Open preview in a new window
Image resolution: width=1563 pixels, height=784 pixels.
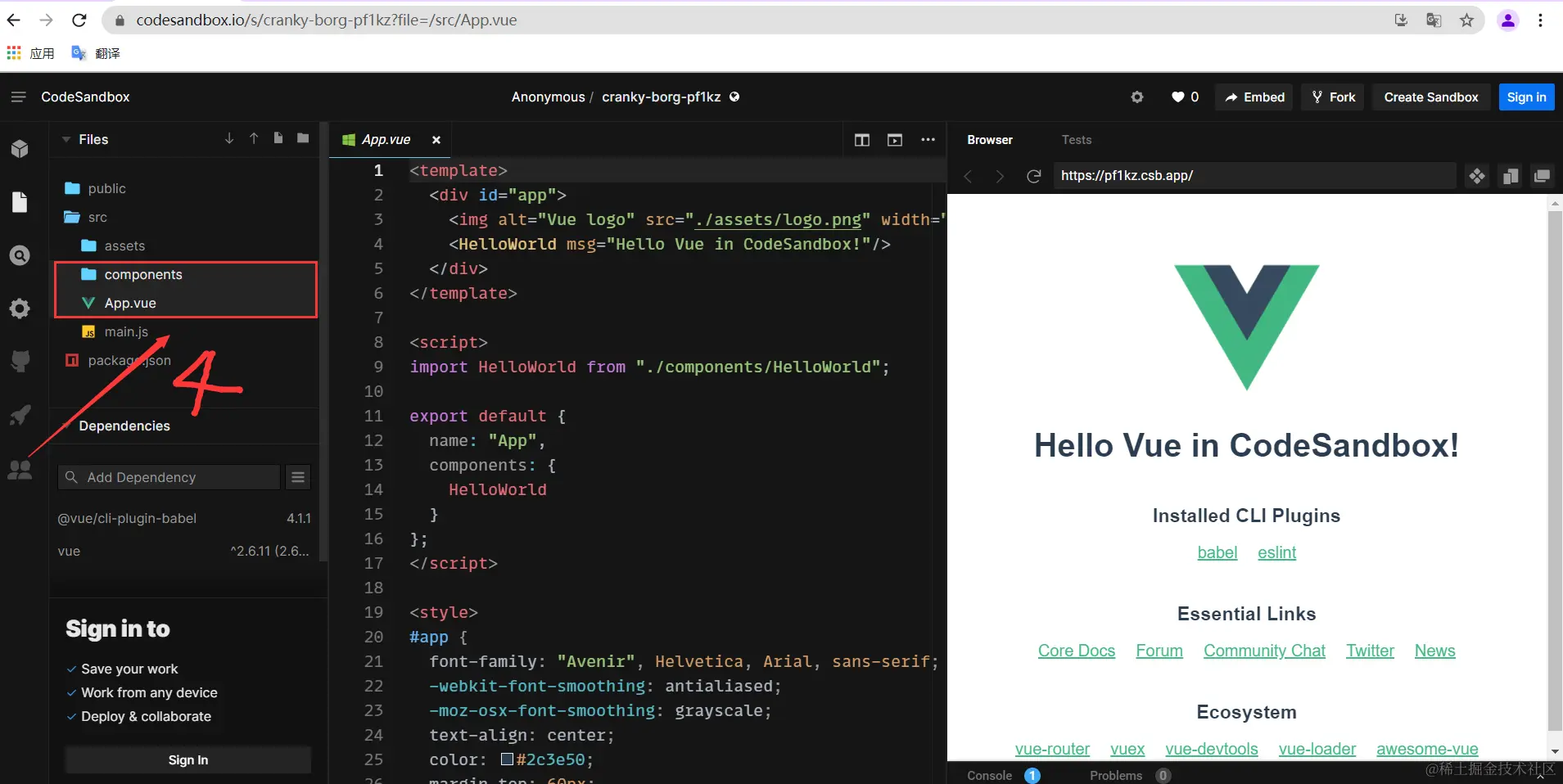(x=1543, y=176)
